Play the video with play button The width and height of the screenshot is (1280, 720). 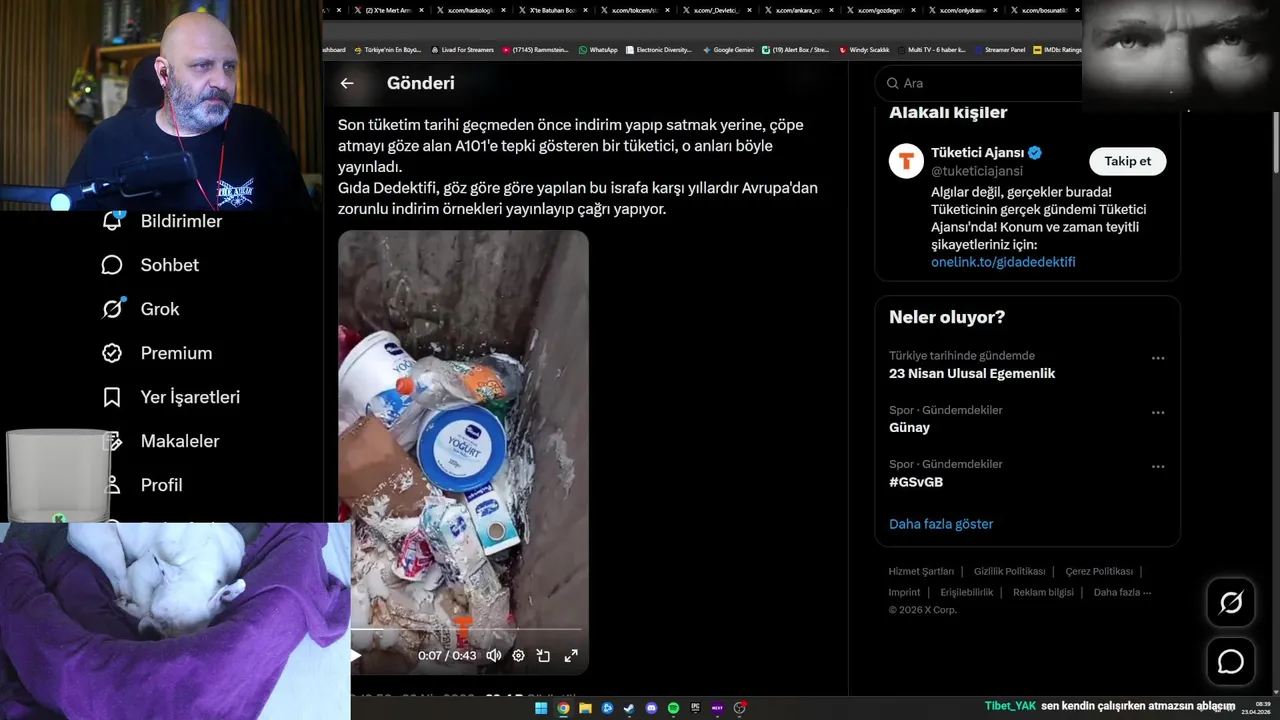[x=356, y=656]
